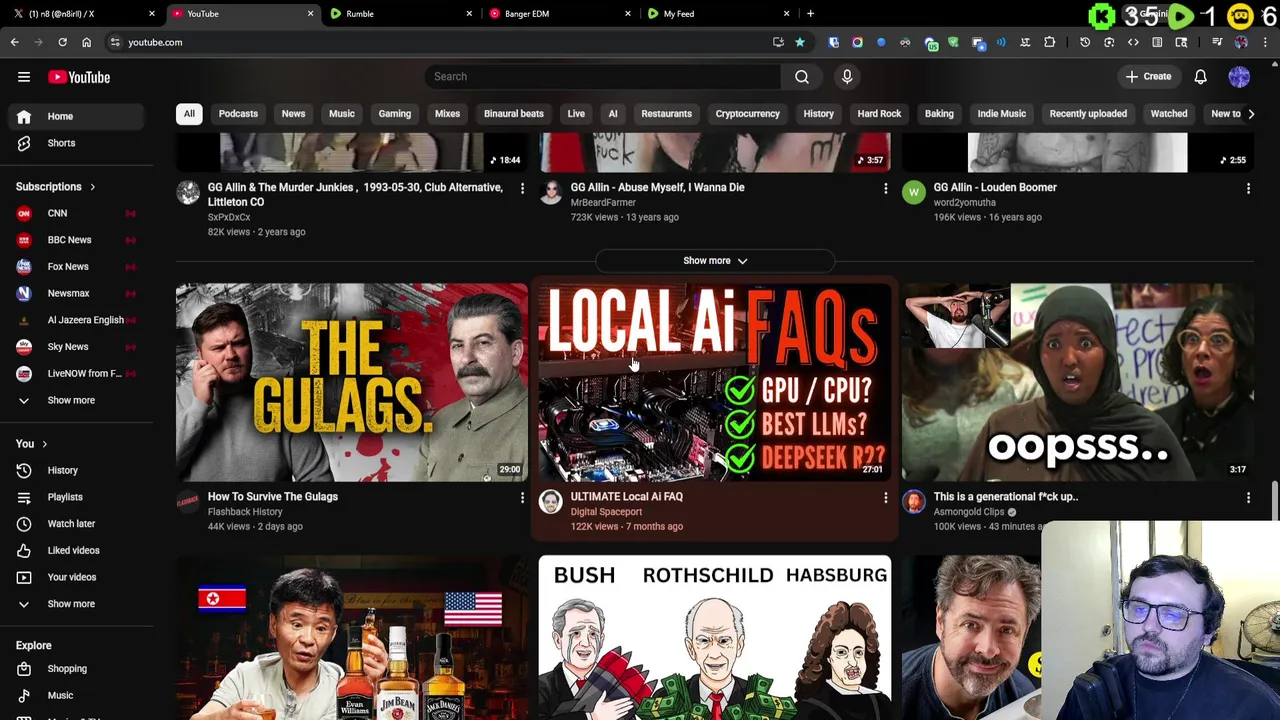Open the BBC News subscription
The image size is (1280, 720).
[76, 240]
